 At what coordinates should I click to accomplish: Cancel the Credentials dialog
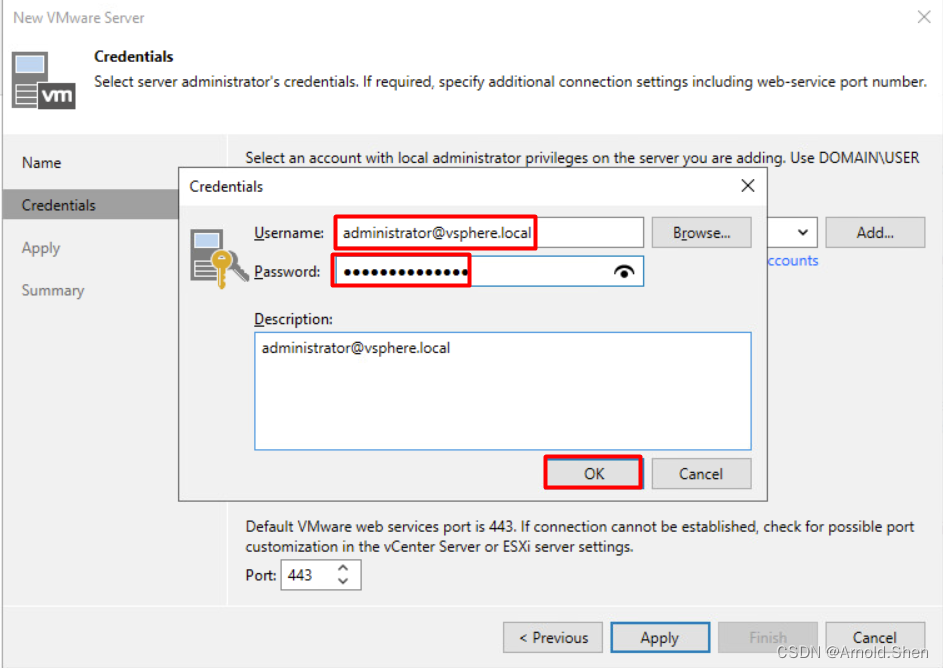point(701,474)
